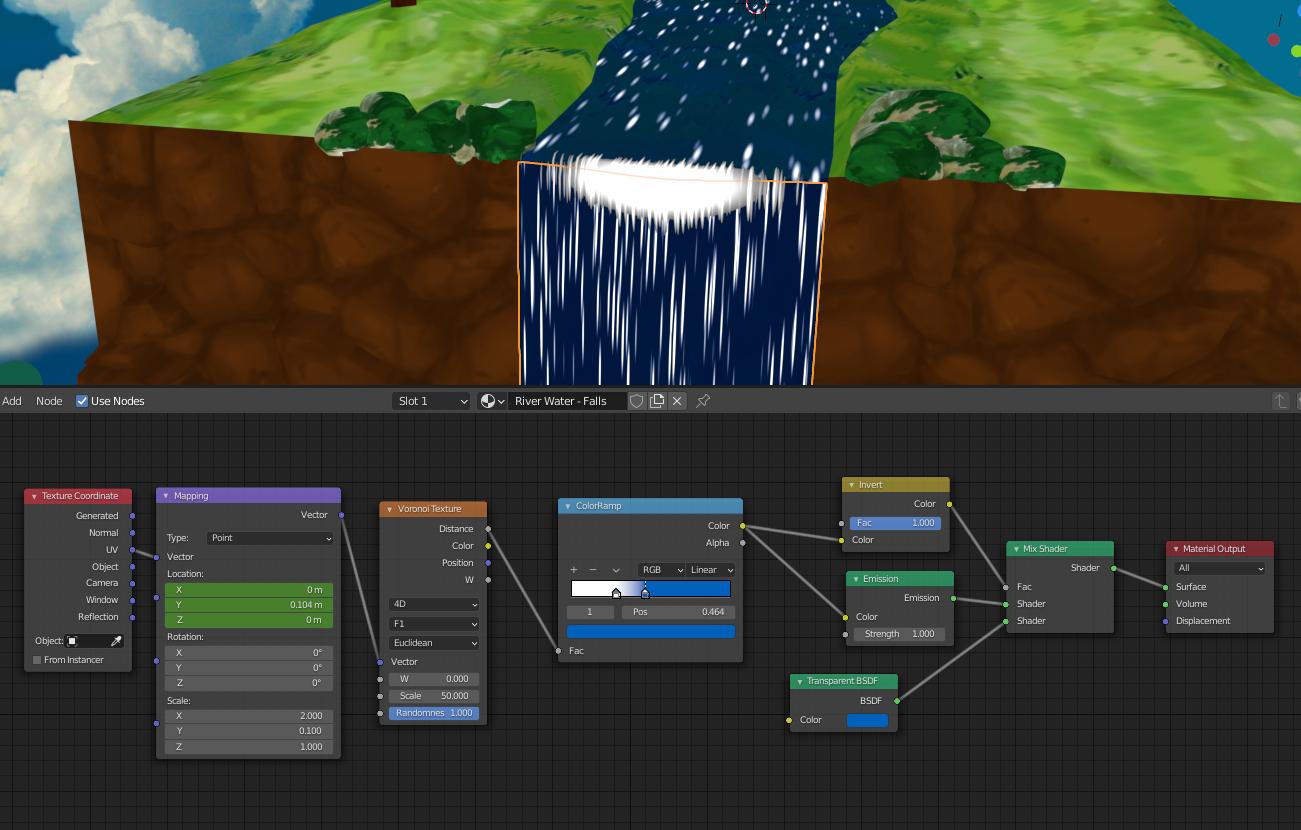This screenshot has width=1301, height=830.
Task: Click the Invert Fac 1.000 slider
Action: click(x=895, y=523)
